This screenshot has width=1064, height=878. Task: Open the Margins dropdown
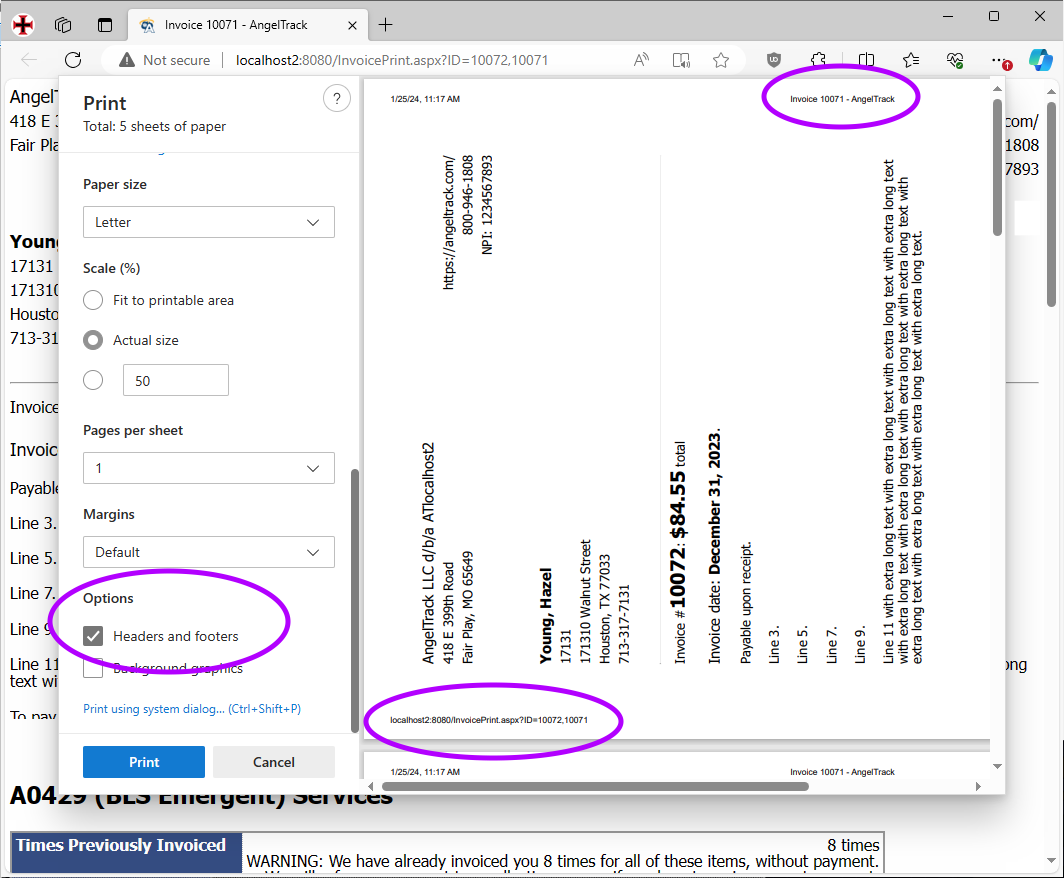pyautogui.click(x=208, y=552)
